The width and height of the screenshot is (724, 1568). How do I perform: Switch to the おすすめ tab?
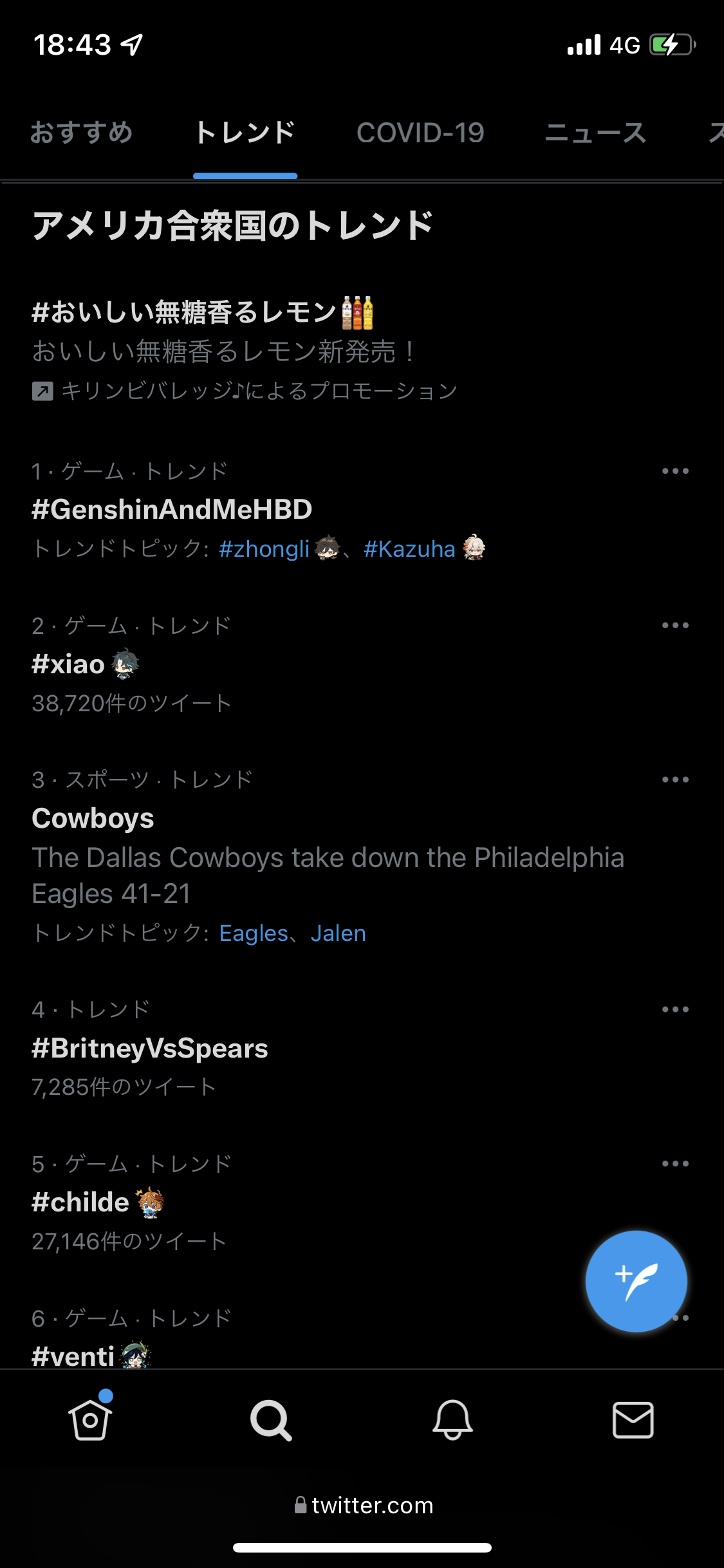click(x=82, y=133)
